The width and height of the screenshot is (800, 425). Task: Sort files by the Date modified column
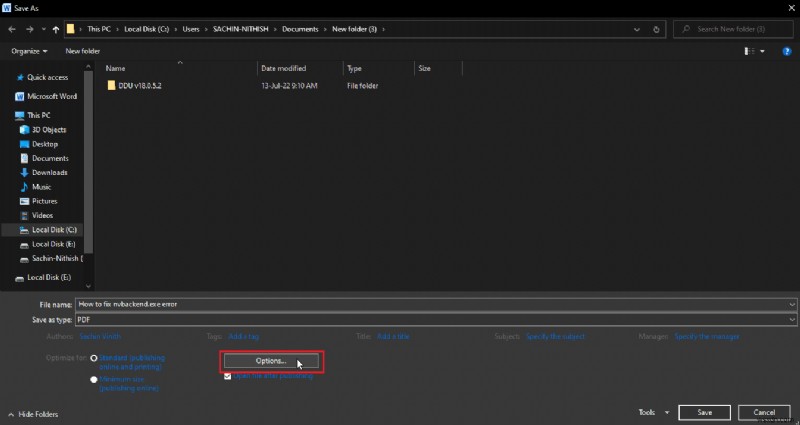[x=283, y=68]
